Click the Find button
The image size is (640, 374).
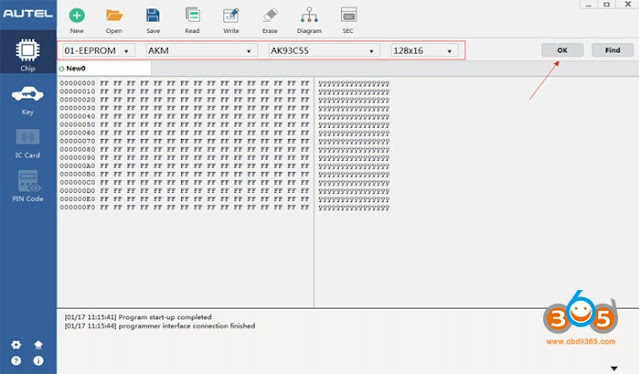(x=613, y=50)
